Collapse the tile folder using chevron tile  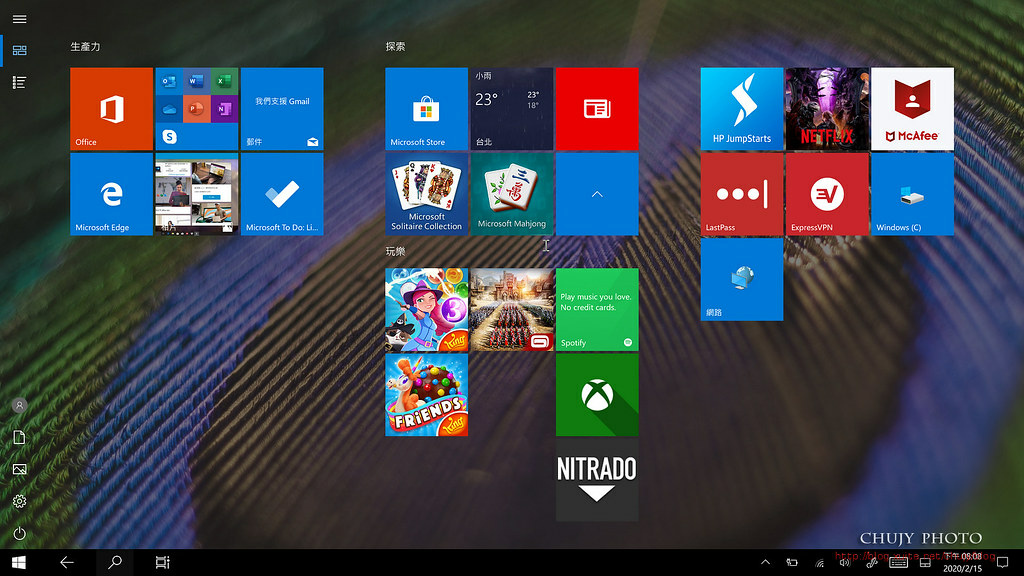click(597, 194)
